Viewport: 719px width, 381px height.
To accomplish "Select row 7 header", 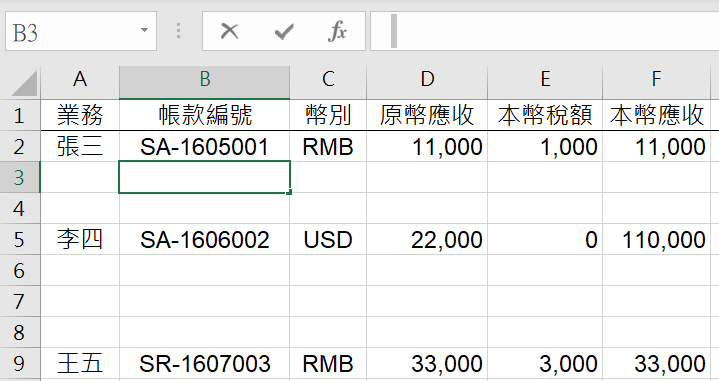I will (x=20, y=301).
